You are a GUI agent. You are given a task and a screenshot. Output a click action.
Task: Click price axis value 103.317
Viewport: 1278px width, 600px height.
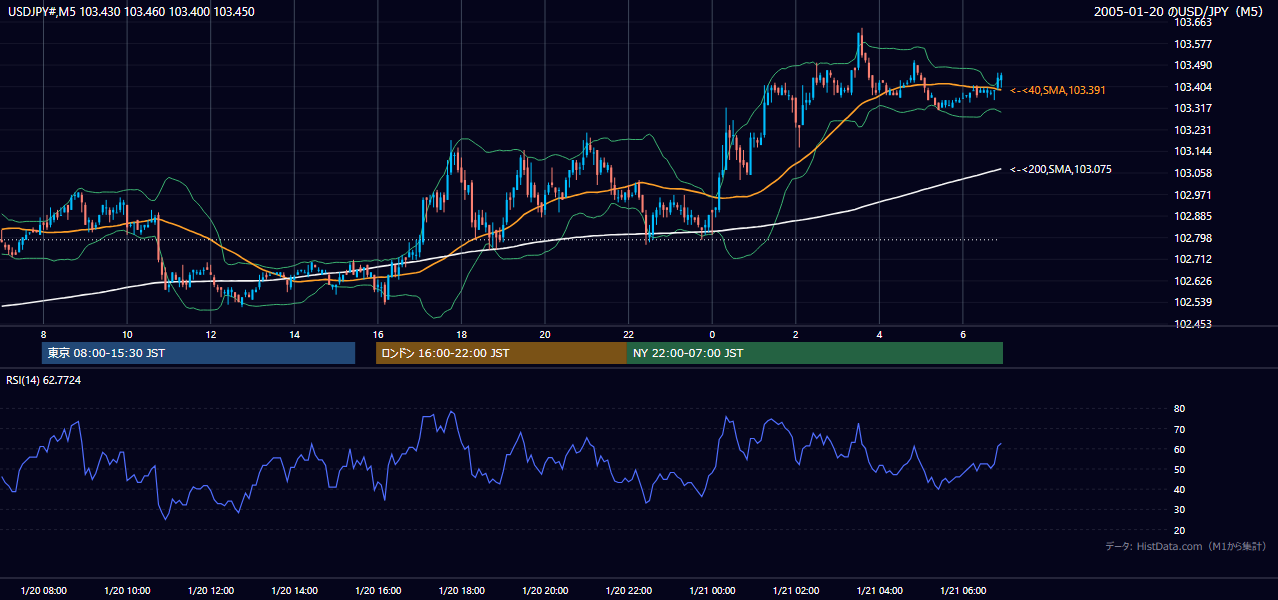point(1193,108)
